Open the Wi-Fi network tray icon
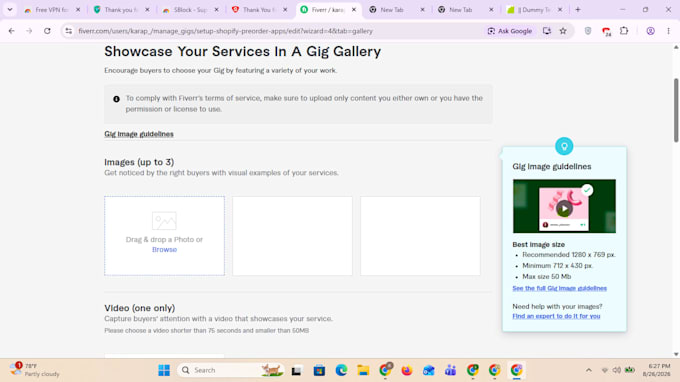 605,370
